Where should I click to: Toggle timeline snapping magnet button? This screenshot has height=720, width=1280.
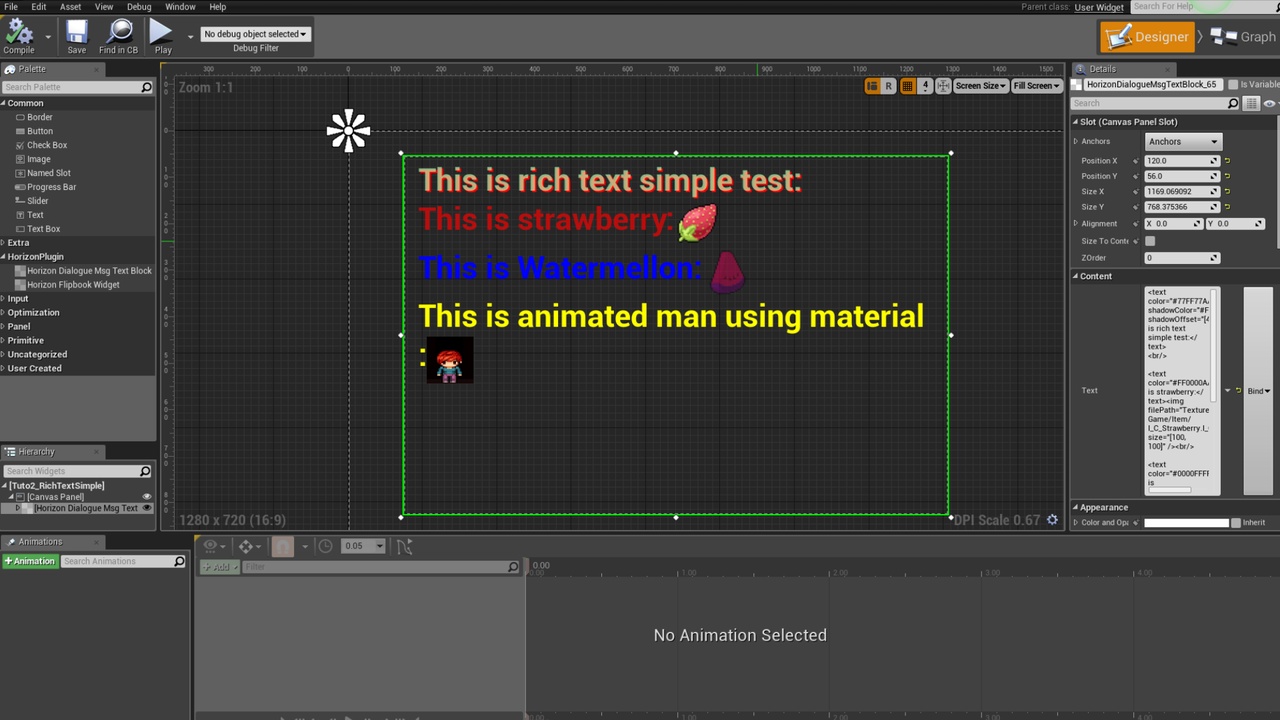(x=283, y=546)
